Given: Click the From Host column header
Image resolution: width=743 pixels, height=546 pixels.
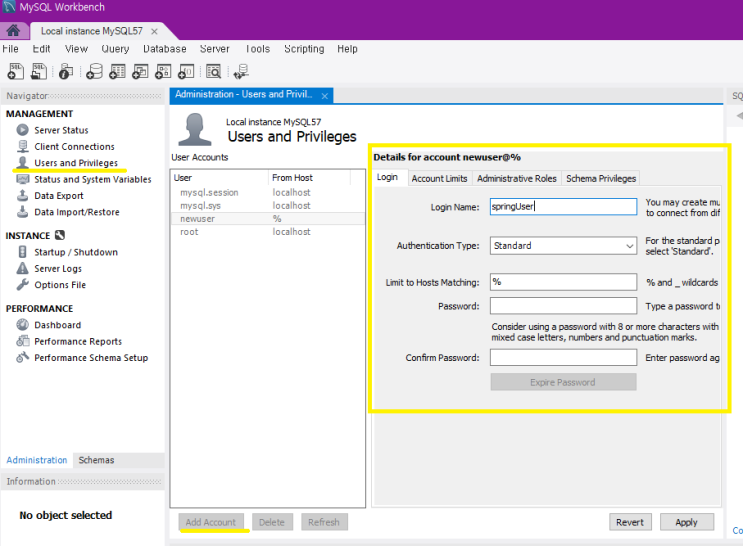Looking at the screenshot, I should (x=309, y=178).
